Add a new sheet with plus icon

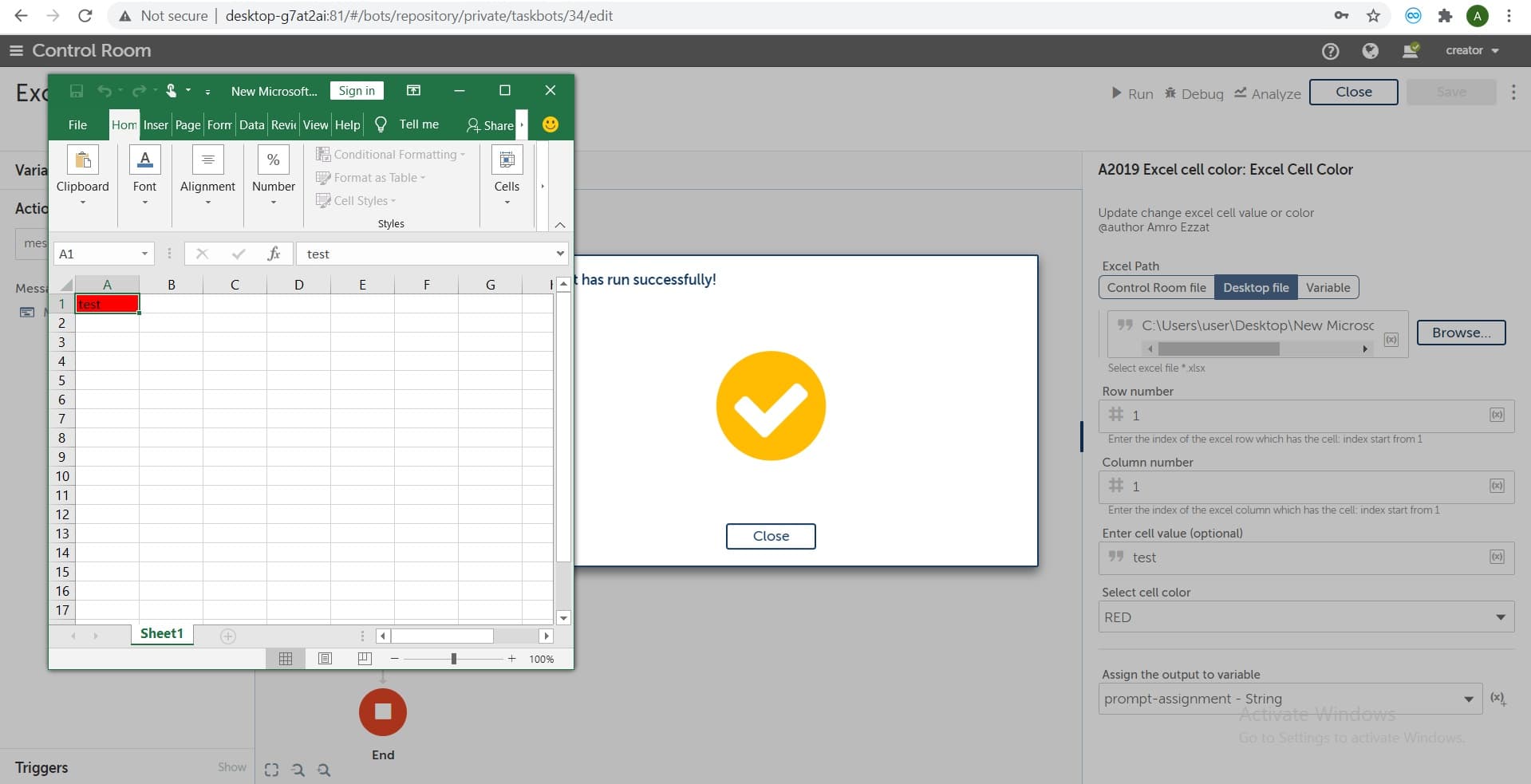pos(228,636)
